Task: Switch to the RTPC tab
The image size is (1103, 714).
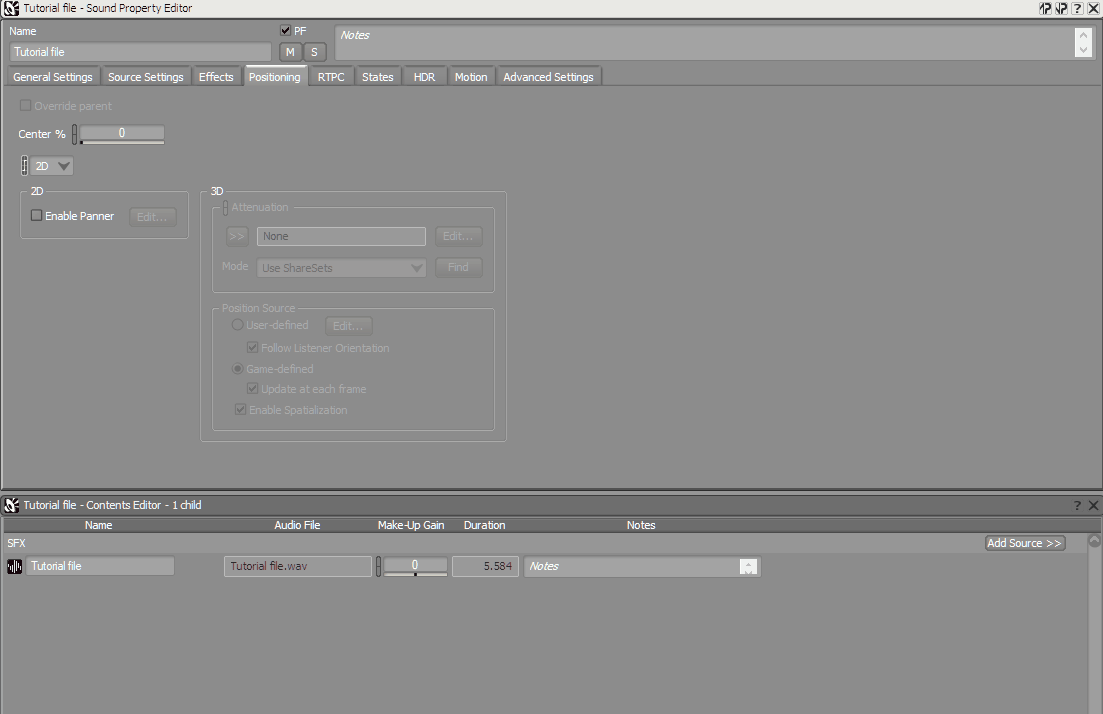Action: (x=330, y=76)
